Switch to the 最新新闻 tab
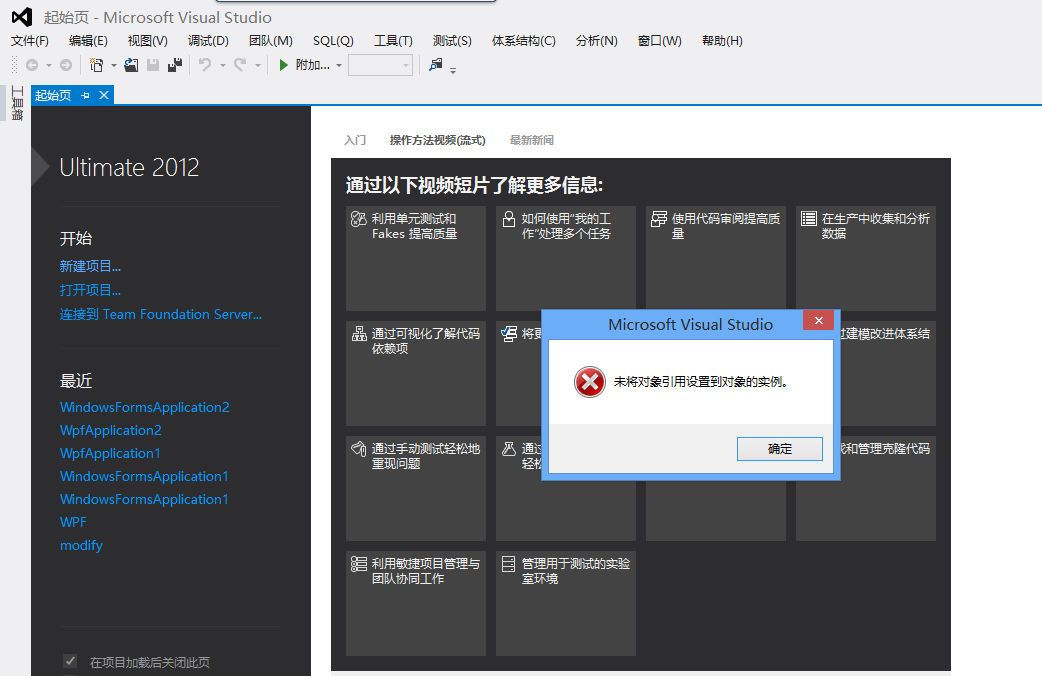Screen dimensions: 1042x676 tap(532, 140)
